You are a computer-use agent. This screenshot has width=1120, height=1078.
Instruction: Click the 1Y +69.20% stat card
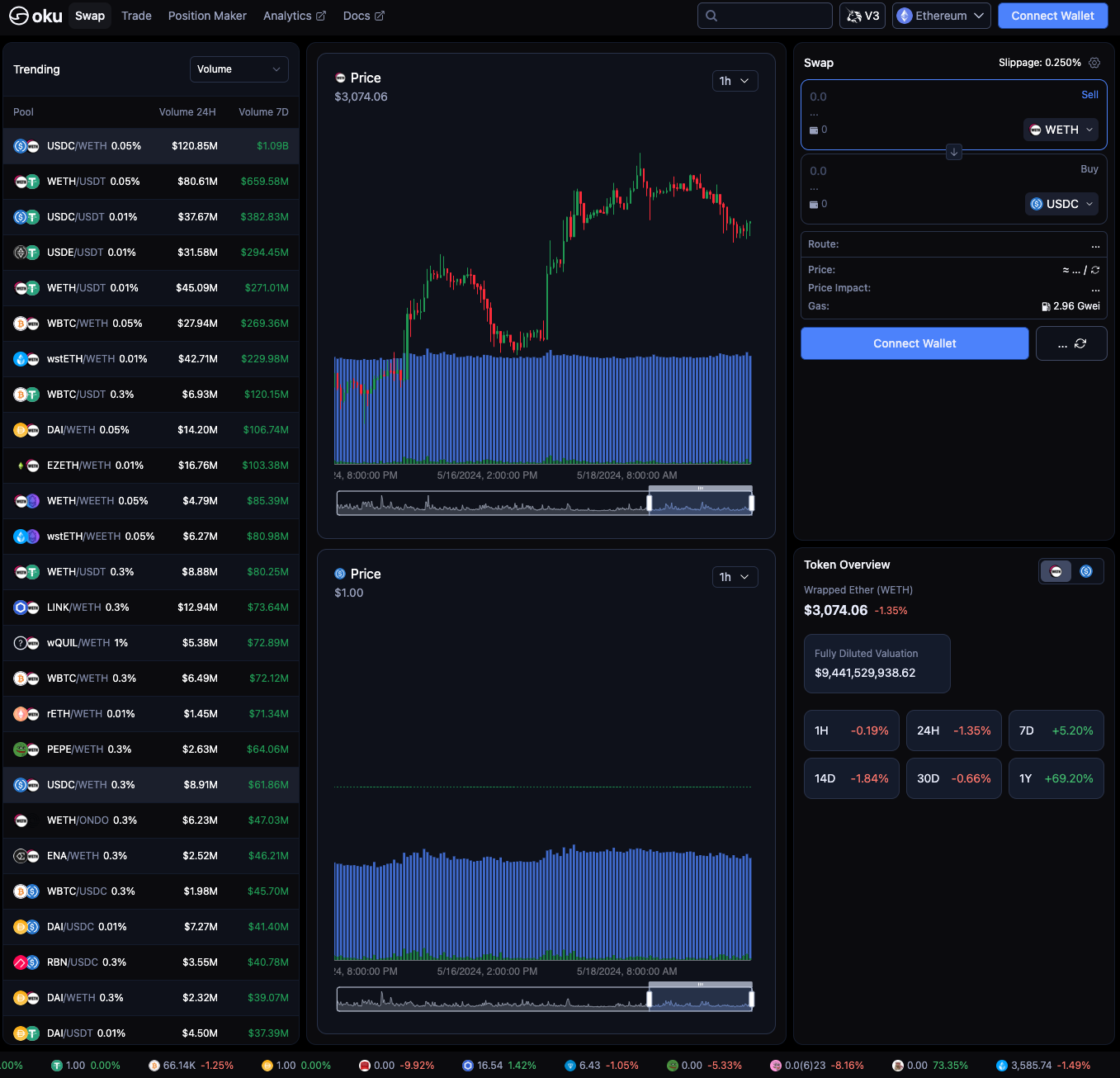coord(1056,778)
